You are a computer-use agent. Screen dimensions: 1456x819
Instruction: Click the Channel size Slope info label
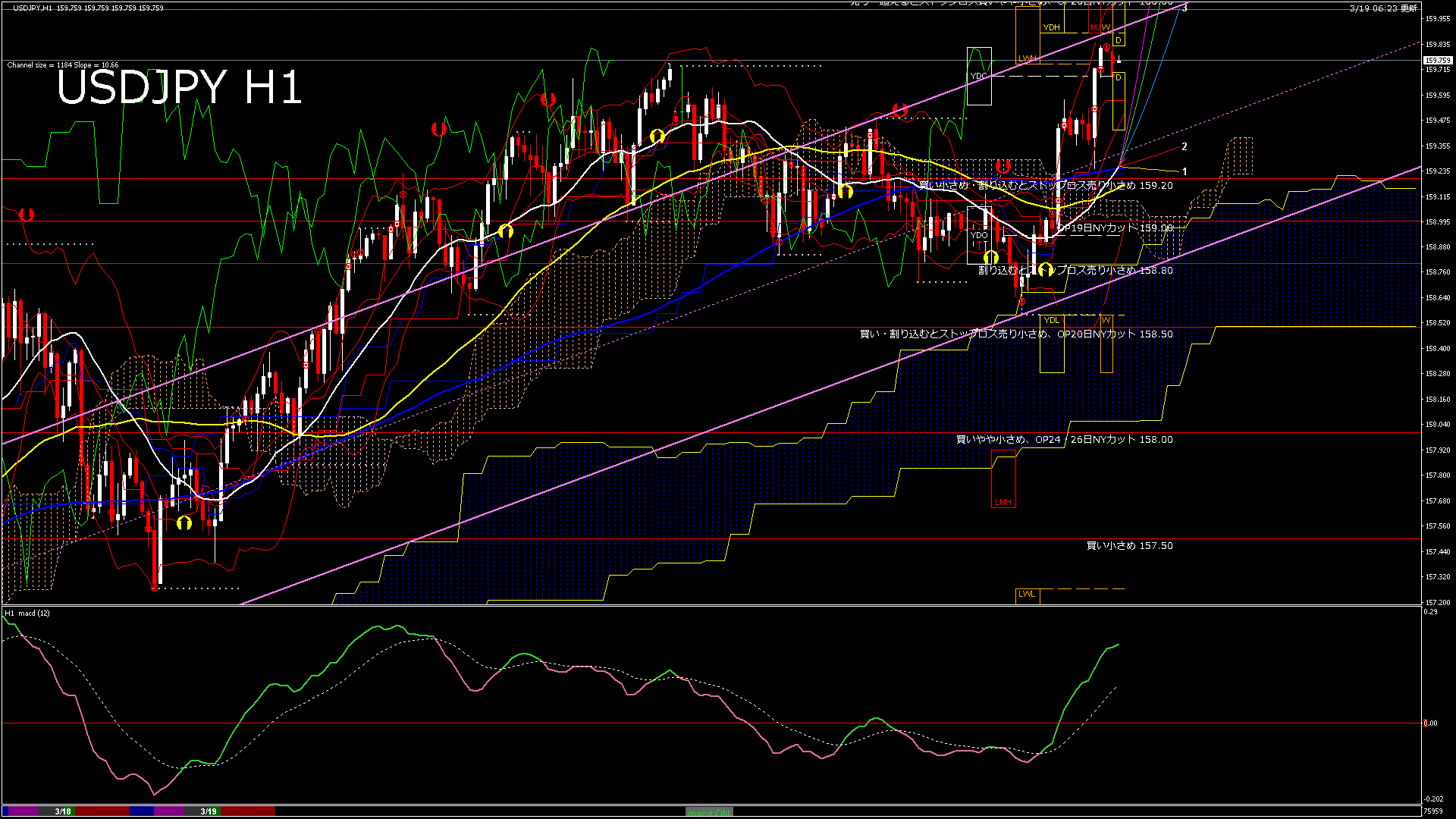pos(63,65)
